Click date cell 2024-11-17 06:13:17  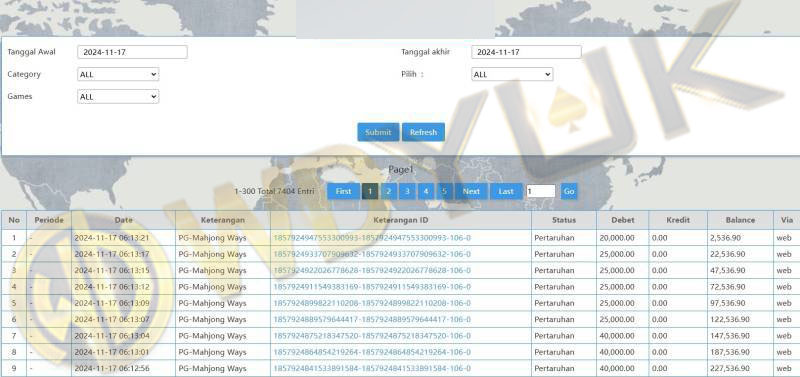tap(112, 254)
